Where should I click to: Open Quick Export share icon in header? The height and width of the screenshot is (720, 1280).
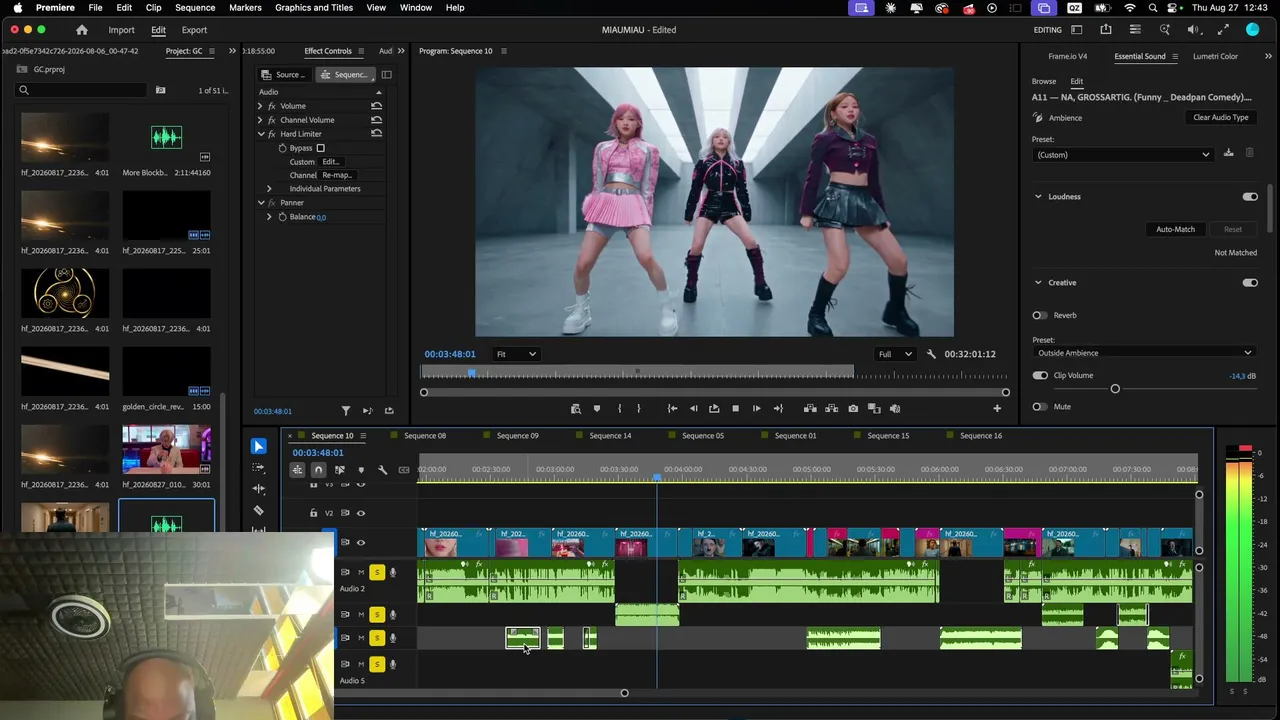click(x=1105, y=30)
